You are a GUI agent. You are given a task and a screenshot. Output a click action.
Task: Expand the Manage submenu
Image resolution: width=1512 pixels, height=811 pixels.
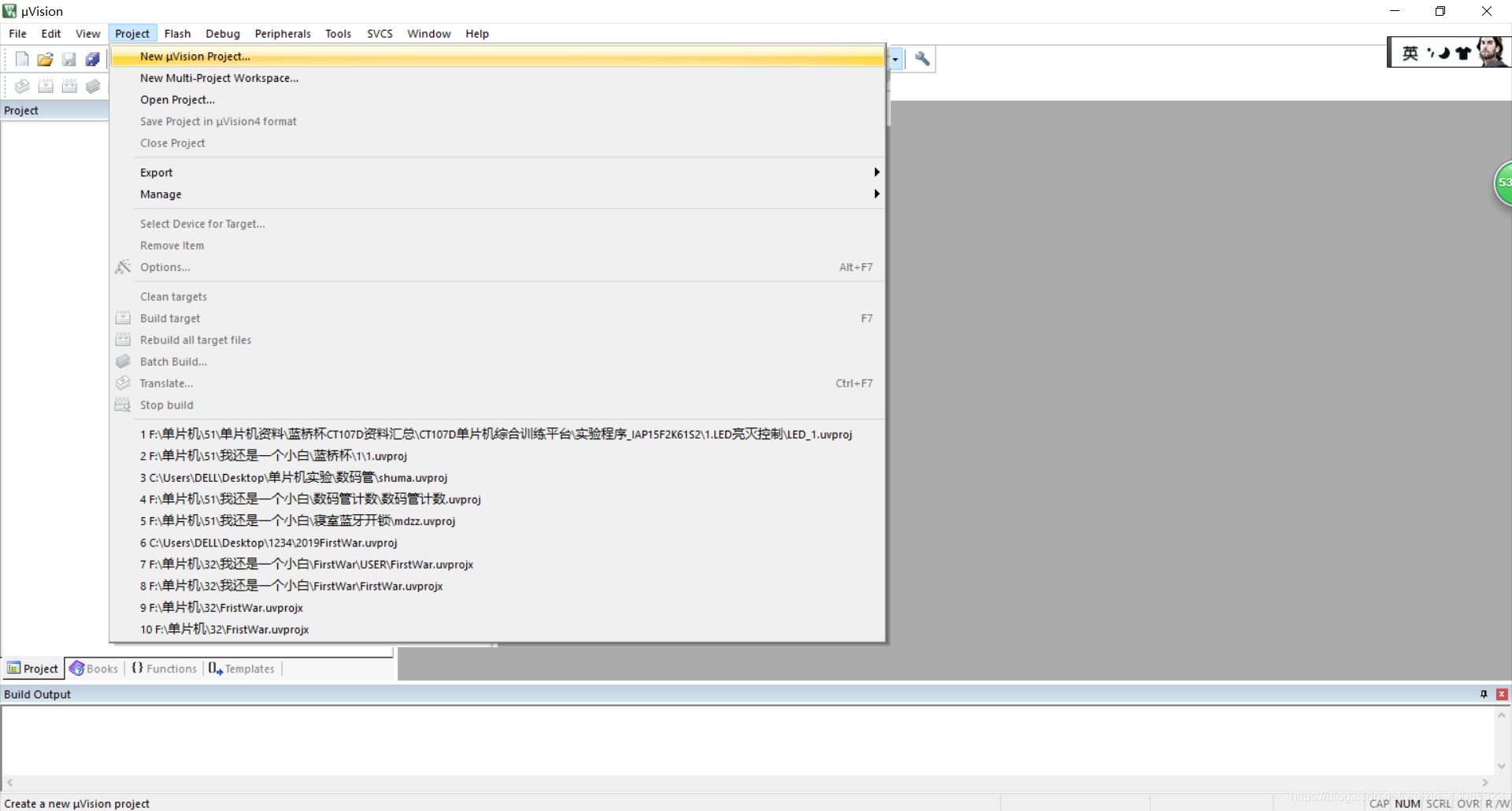coord(498,194)
